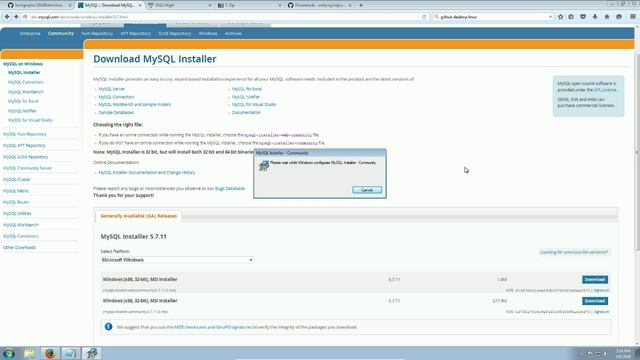Screen dimensions: 640x360
Task: Download the 377.9M full MSI installer
Action: point(595,301)
